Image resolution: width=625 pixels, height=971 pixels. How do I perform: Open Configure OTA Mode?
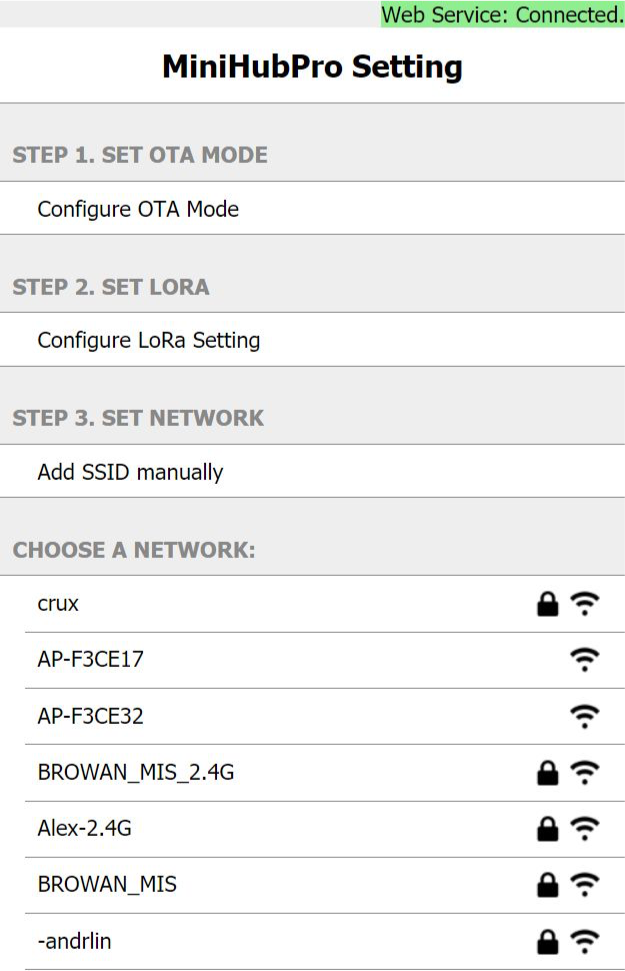pos(312,209)
